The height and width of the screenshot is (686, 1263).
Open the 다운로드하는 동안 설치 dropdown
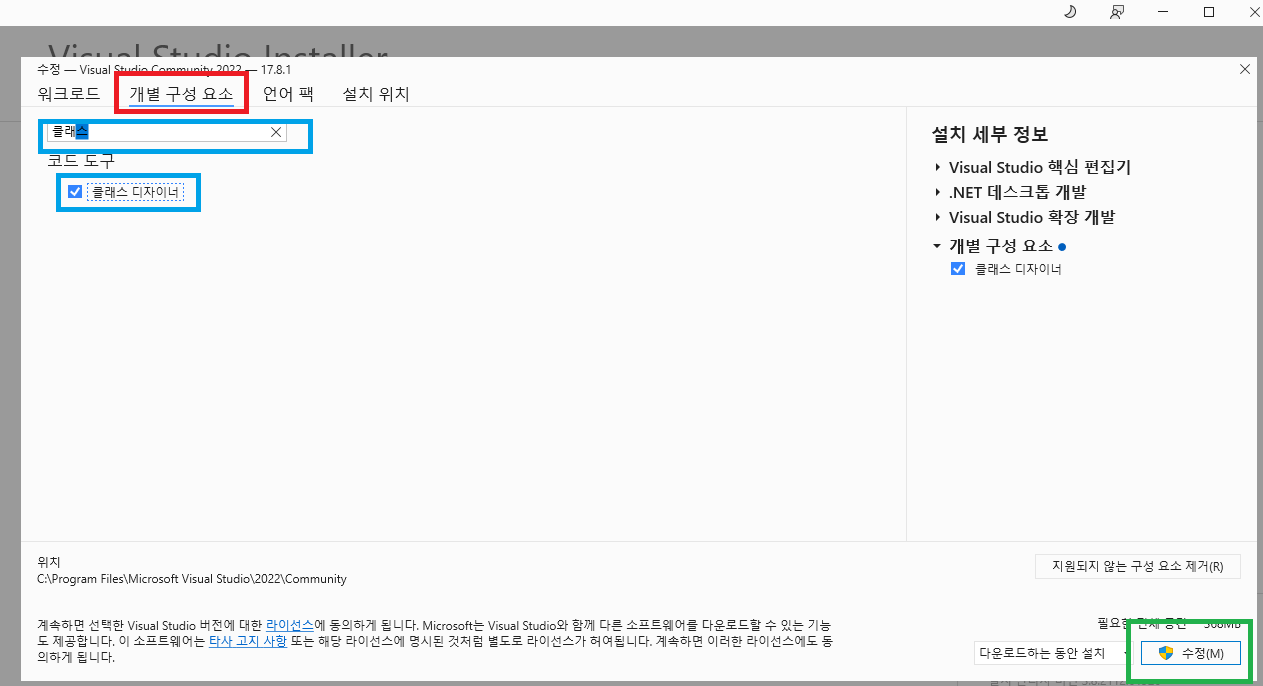click(1050, 653)
